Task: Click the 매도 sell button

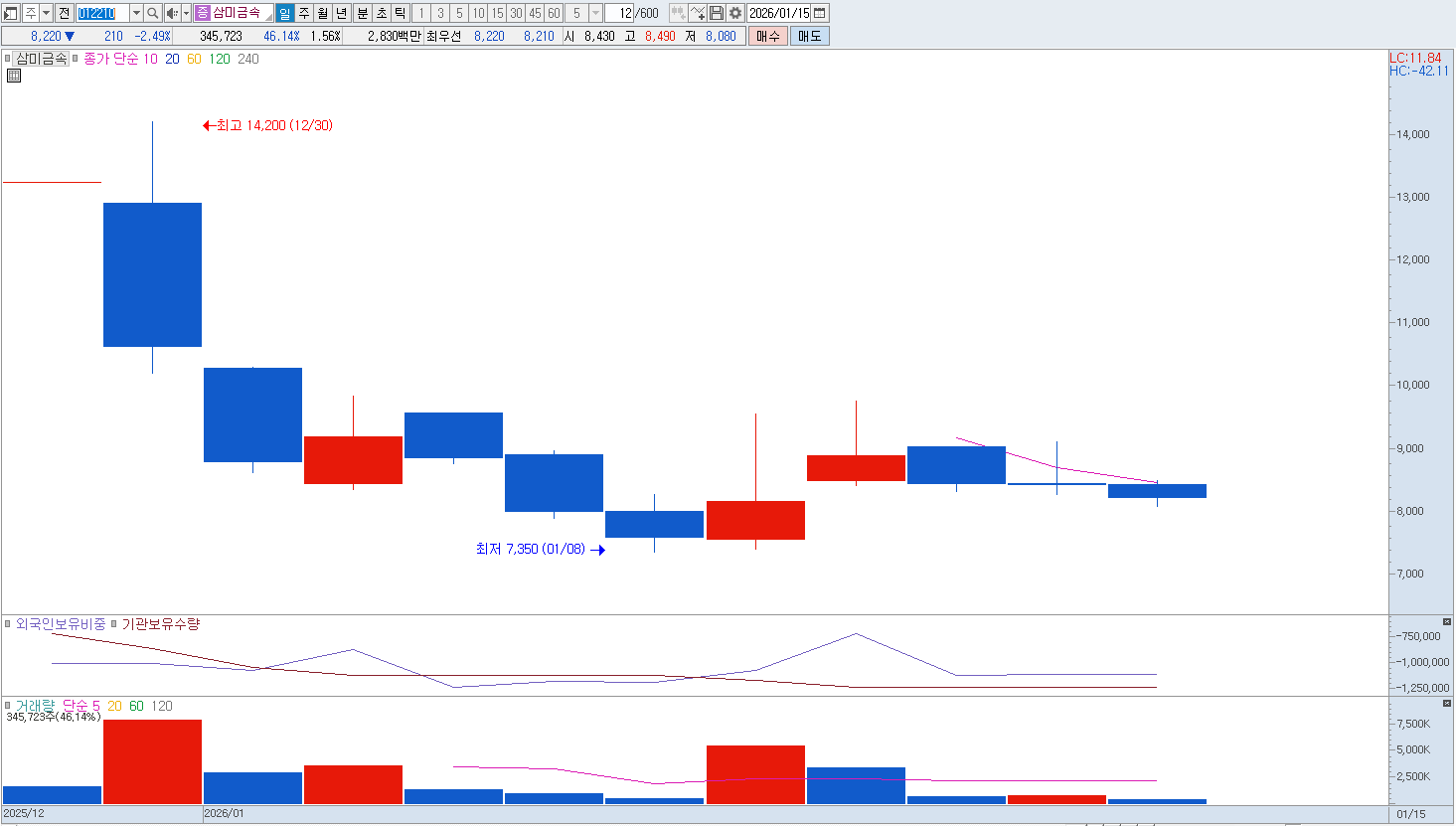Action: [809, 36]
